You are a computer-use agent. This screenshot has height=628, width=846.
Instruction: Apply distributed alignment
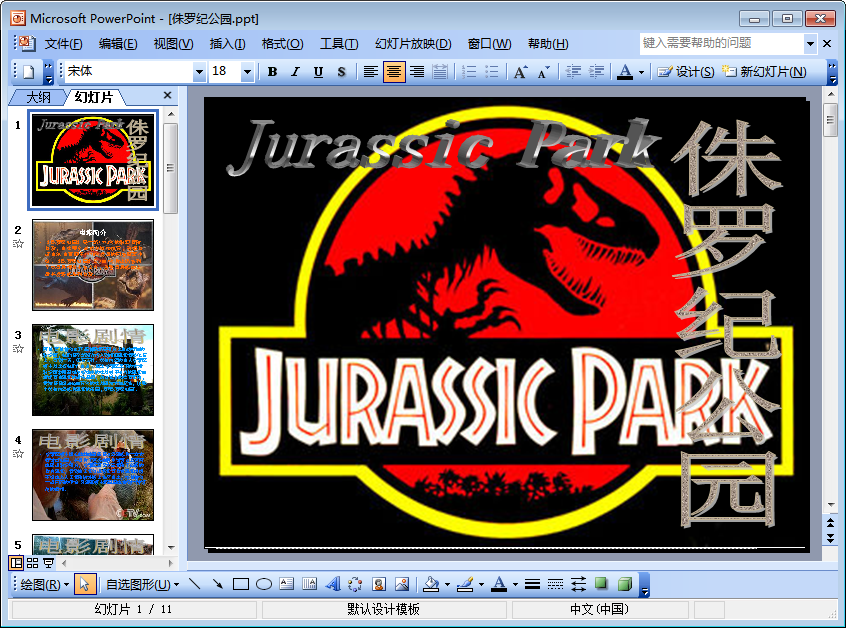coord(440,72)
